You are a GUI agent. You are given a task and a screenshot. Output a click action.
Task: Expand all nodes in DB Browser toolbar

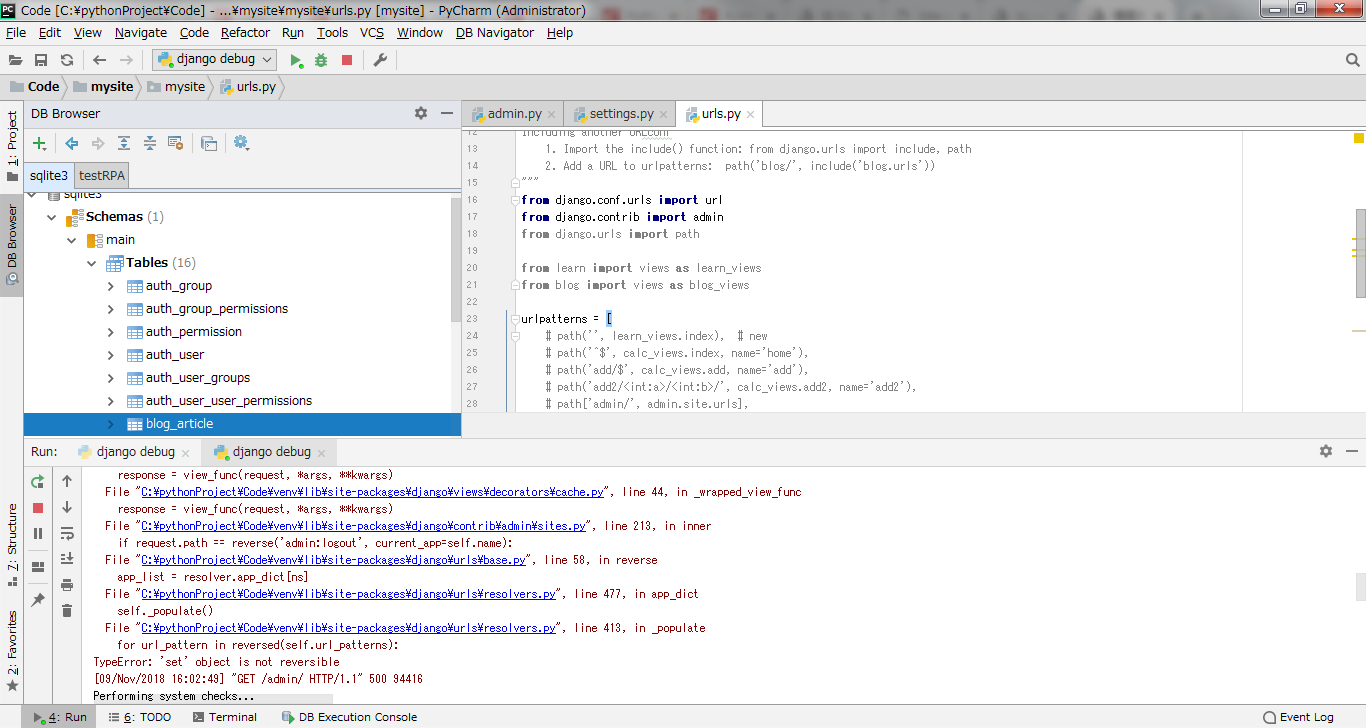(124, 143)
